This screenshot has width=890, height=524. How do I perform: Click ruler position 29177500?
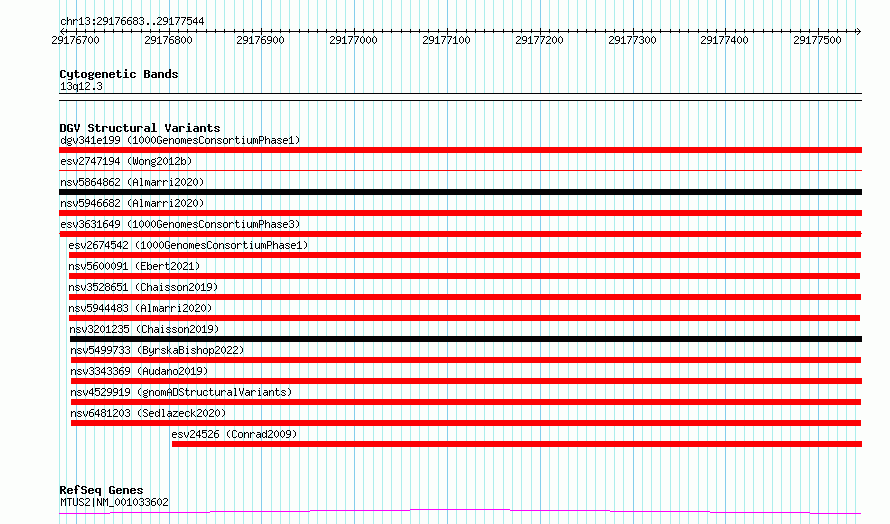[818, 40]
